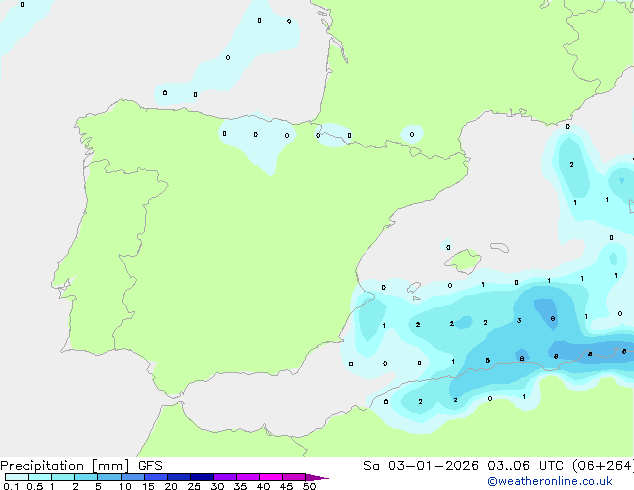Select the 15 to 20 legend swatch

coord(155,477)
